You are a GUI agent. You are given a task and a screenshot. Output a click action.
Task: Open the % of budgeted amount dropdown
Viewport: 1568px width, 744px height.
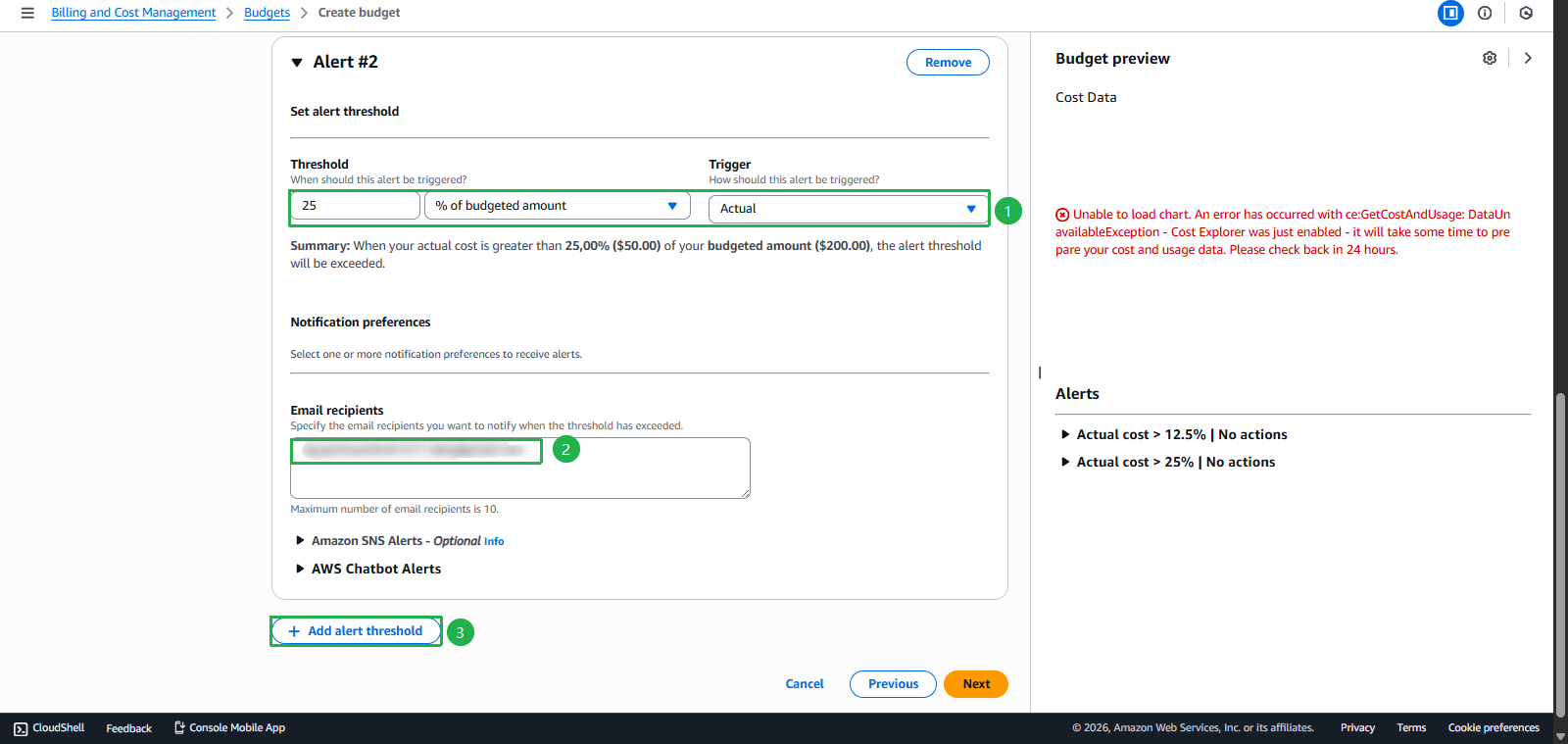point(557,206)
